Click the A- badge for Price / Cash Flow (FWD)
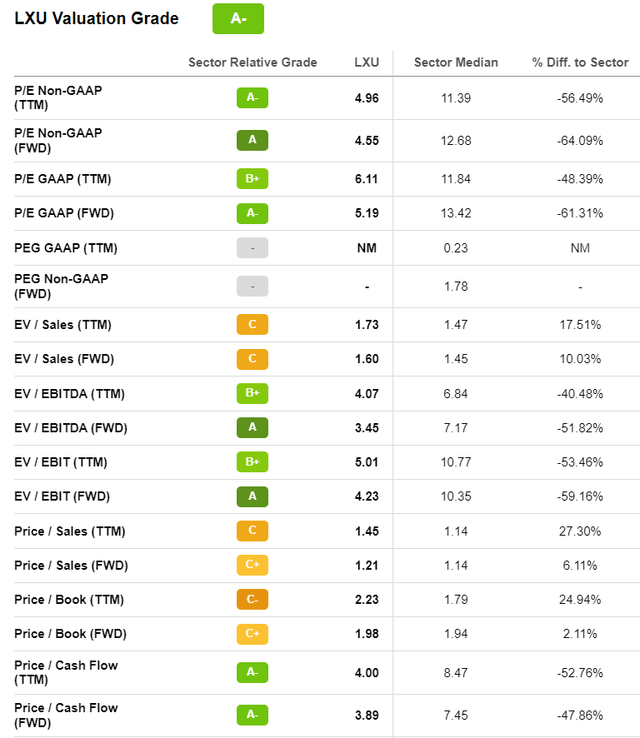This screenshot has height=738, width=640. point(252,715)
